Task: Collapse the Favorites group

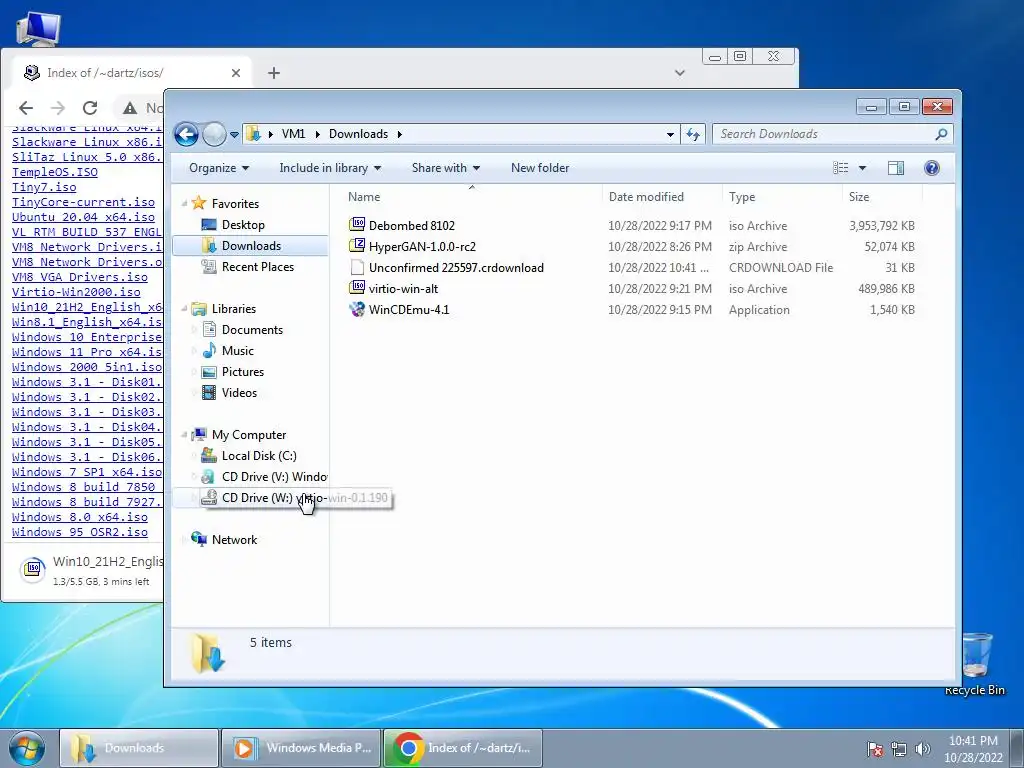Action: (184, 204)
